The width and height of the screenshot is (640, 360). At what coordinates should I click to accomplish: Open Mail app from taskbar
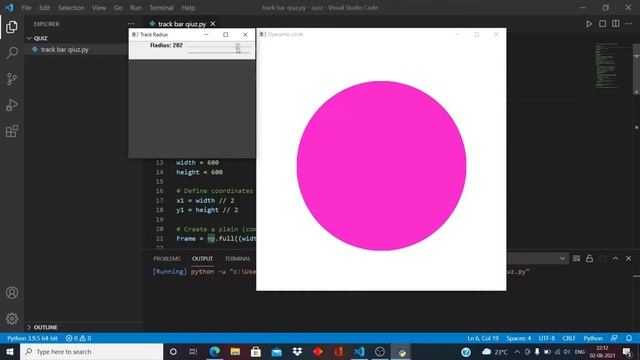pos(276,351)
